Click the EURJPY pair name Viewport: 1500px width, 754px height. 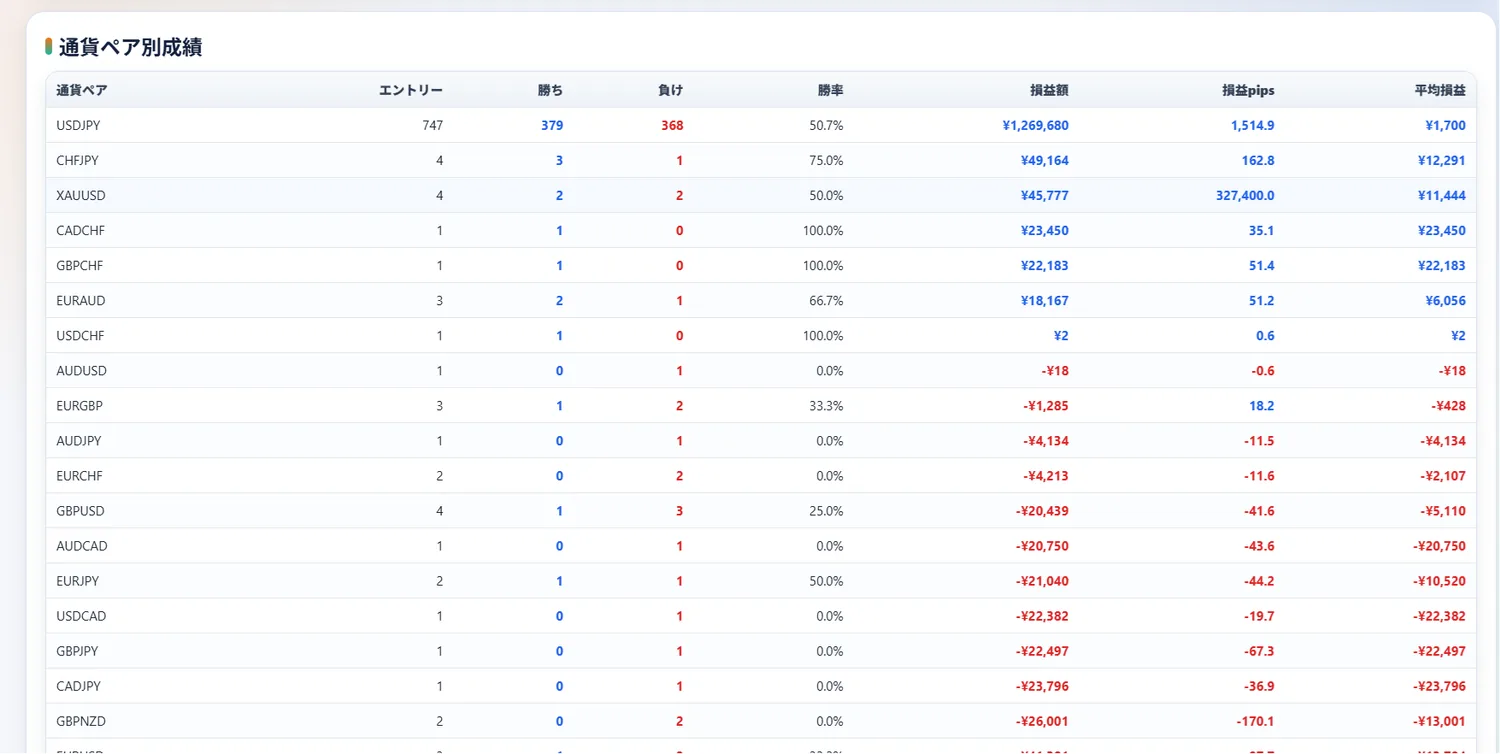[78, 581]
